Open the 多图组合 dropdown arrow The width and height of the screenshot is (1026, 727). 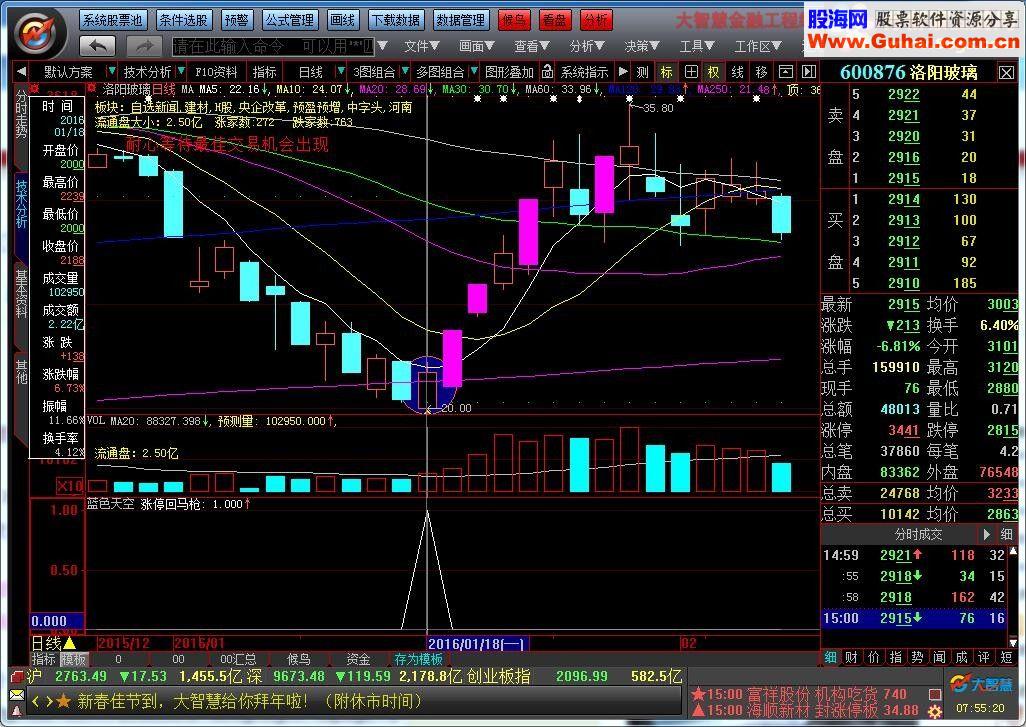[474, 71]
